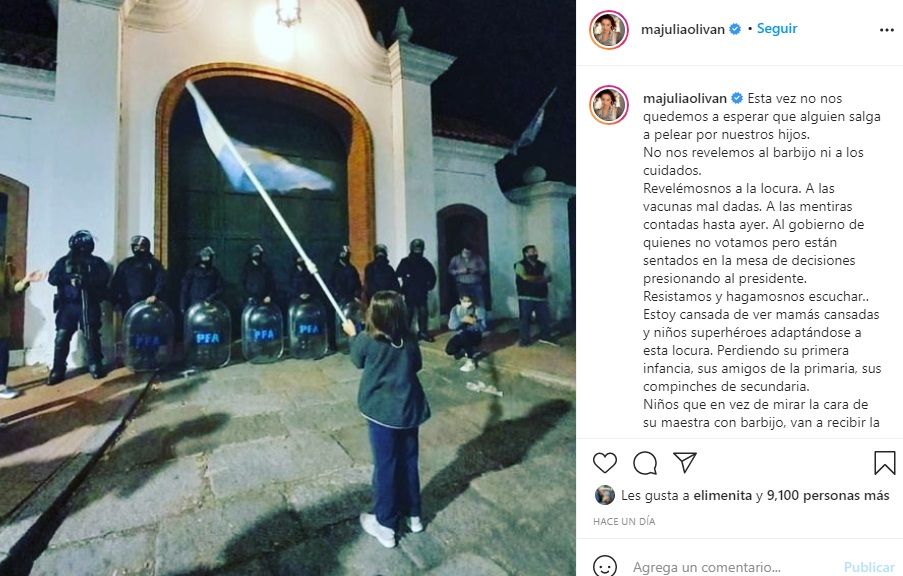Image resolution: width=903 pixels, height=576 pixels.
Task: Open the three-dot more options menu
Action: pos(887,30)
